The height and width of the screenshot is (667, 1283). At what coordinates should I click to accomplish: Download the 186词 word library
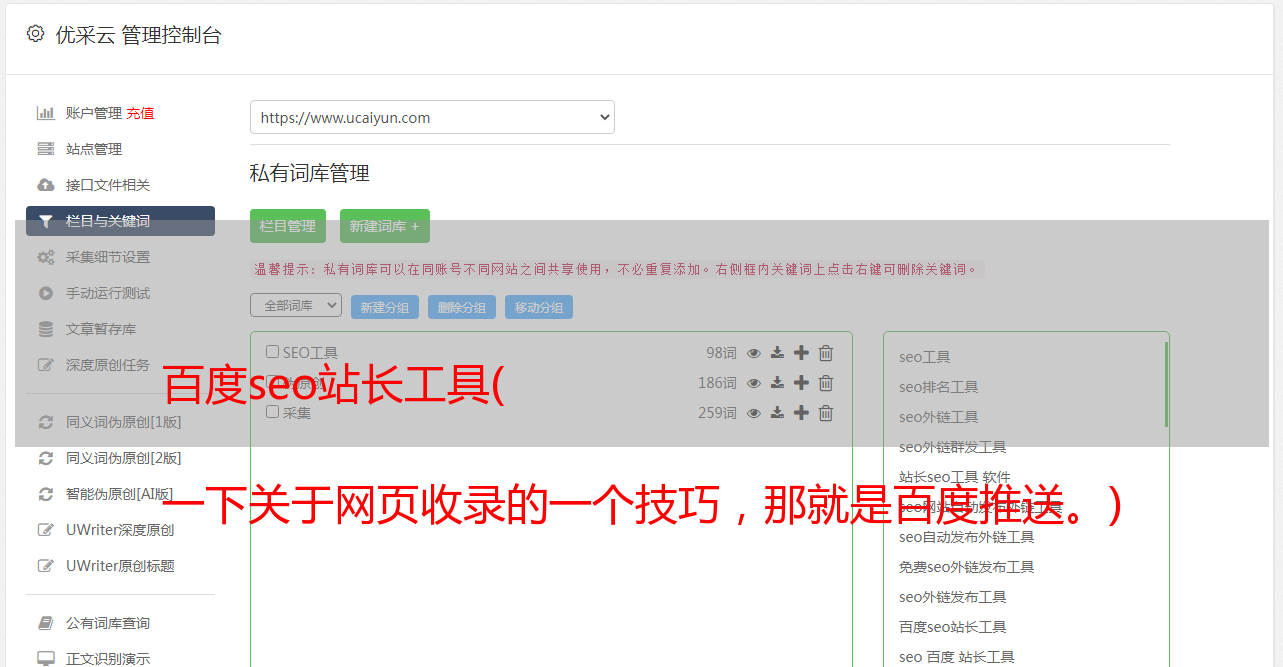778,383
